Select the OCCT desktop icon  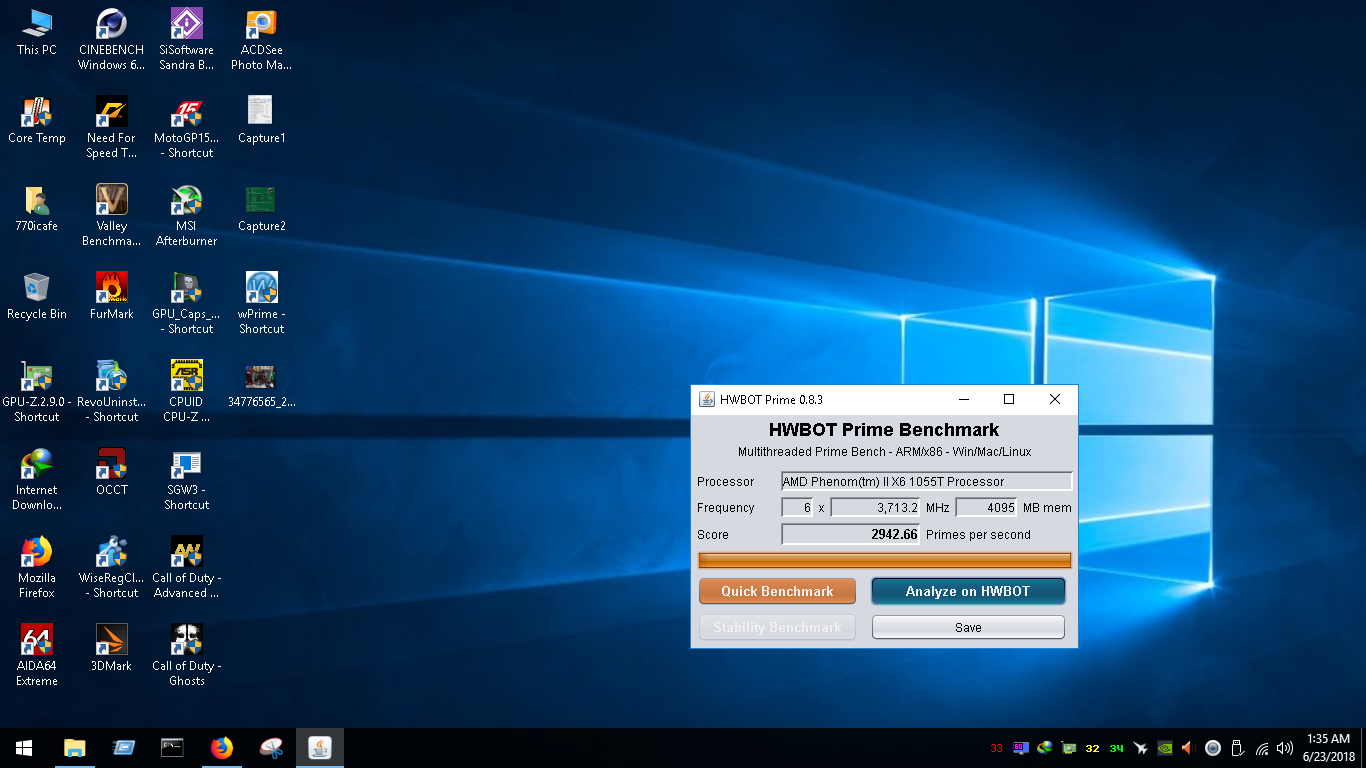click(x=111, y=472)
